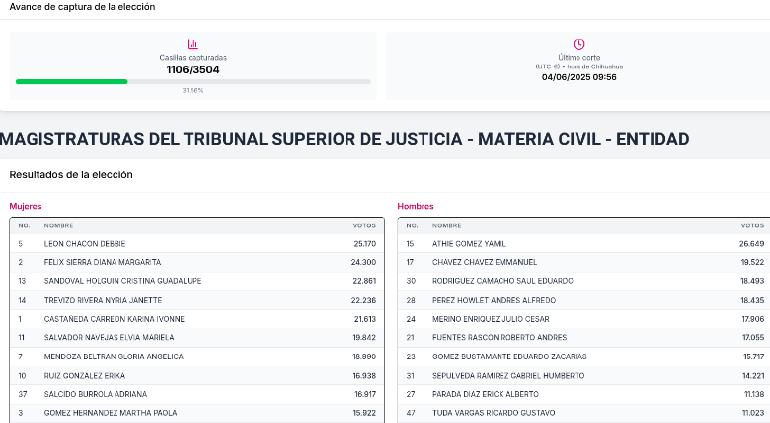Select the LEON CHACON DEBBIE row
The width and height of the screenshot is (770, 423).
(197, 244)
